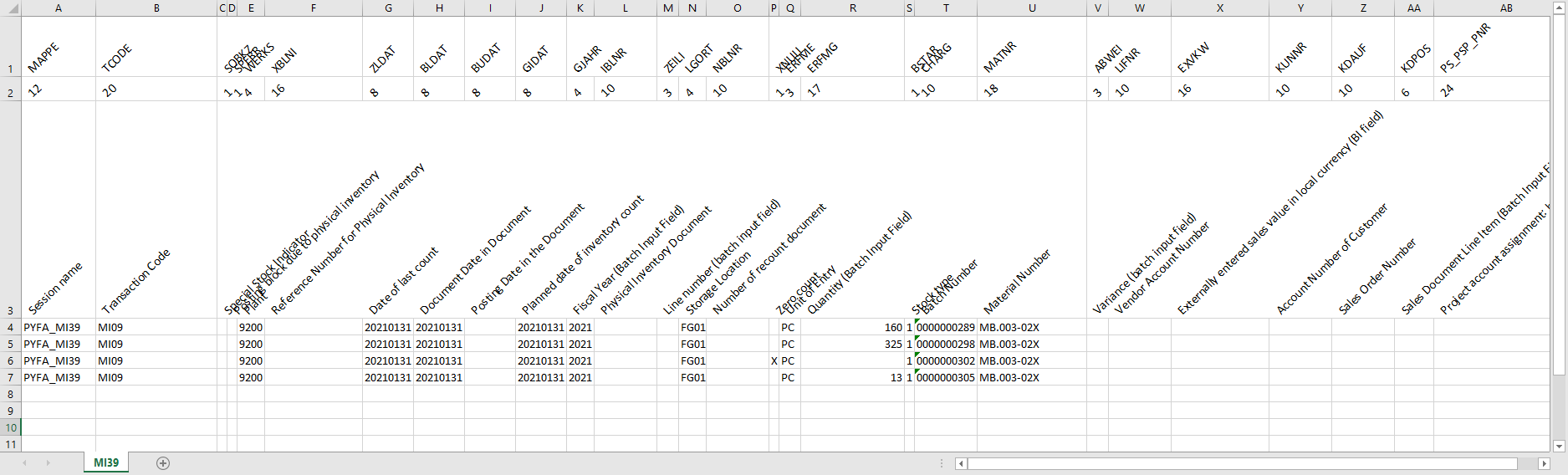Select quantity cell containing 325
Screen dimensions: 1568x475
pos(852,344)
